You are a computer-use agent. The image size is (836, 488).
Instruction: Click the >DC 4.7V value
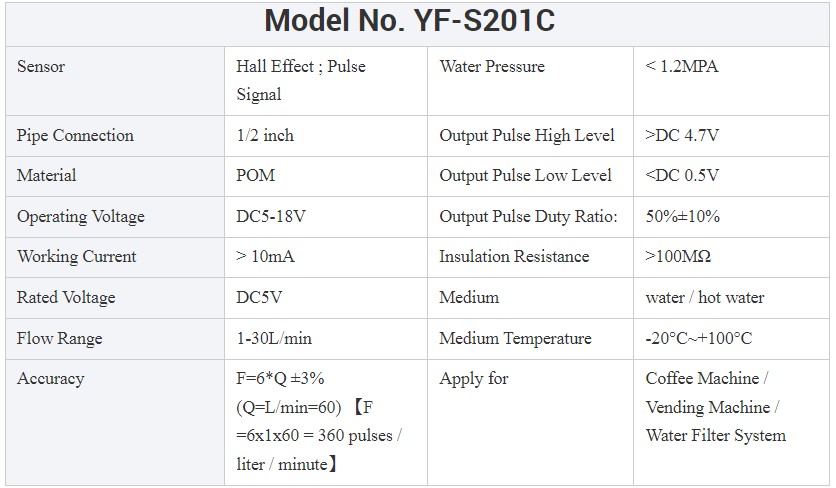(682, 136)
